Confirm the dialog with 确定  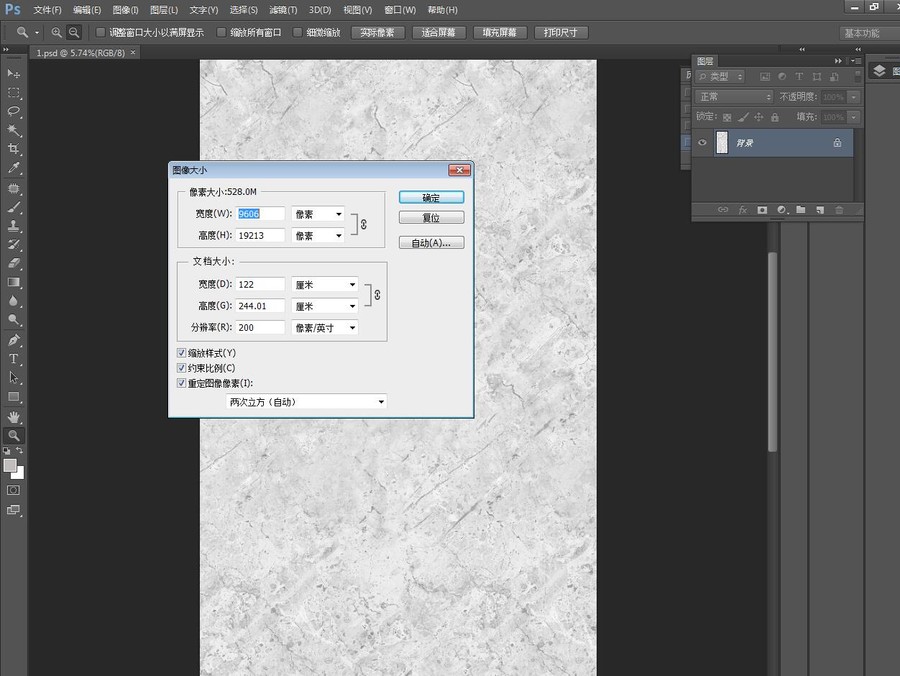(x=431, y=197)
